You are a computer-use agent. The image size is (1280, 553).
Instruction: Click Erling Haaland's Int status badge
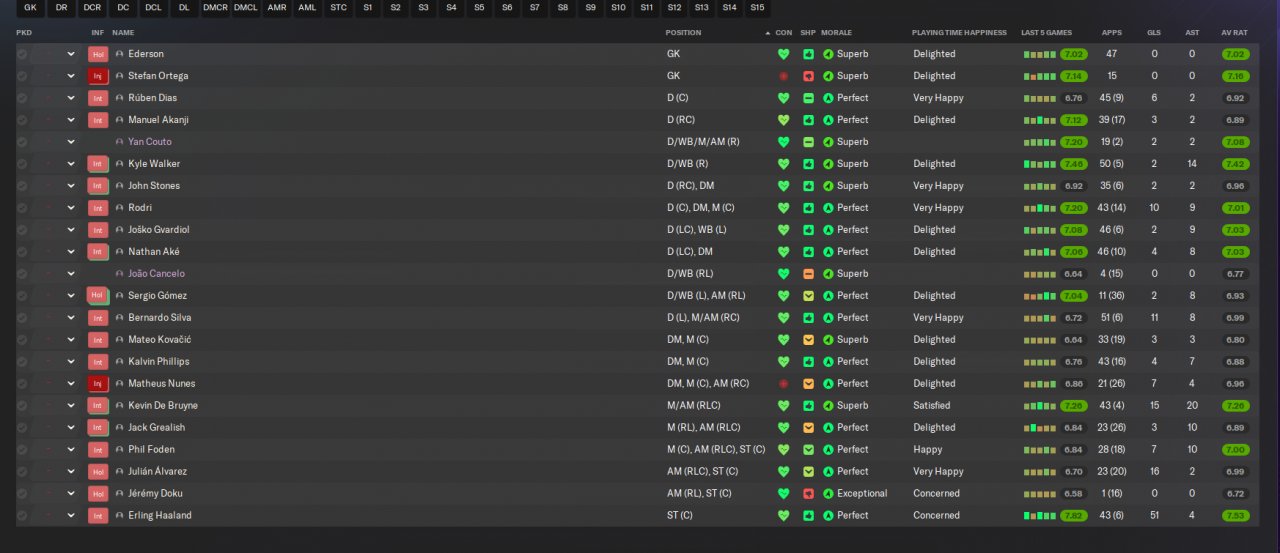(x=97, y=516)
